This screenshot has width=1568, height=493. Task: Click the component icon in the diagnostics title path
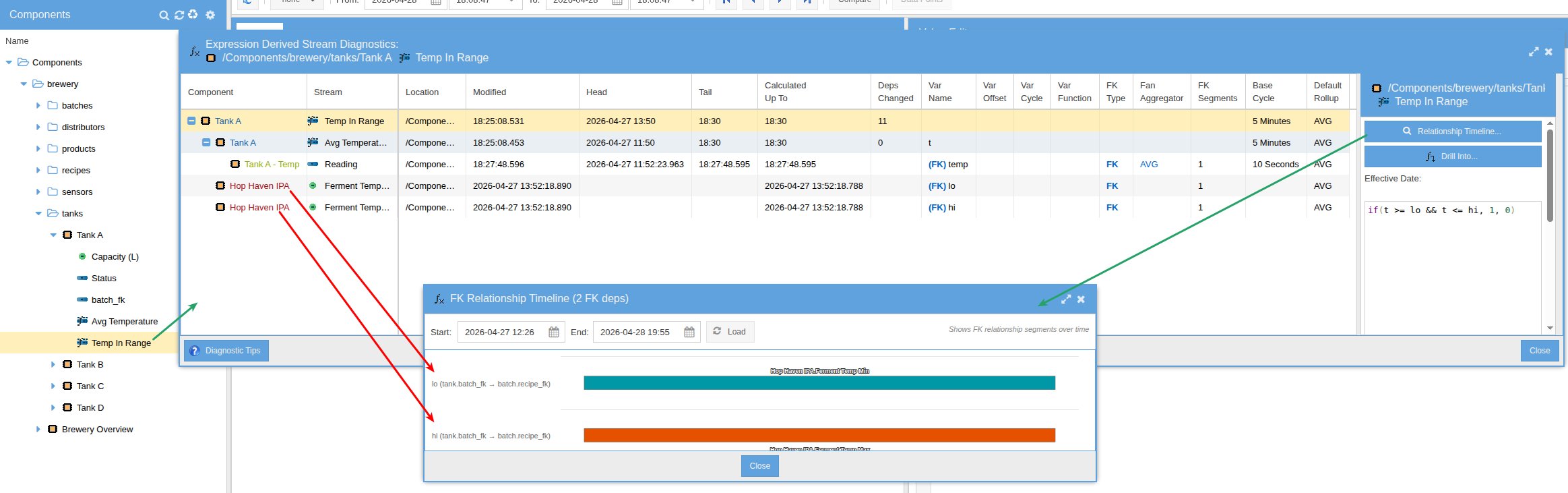pyautogui.click(x=211, y=58)
